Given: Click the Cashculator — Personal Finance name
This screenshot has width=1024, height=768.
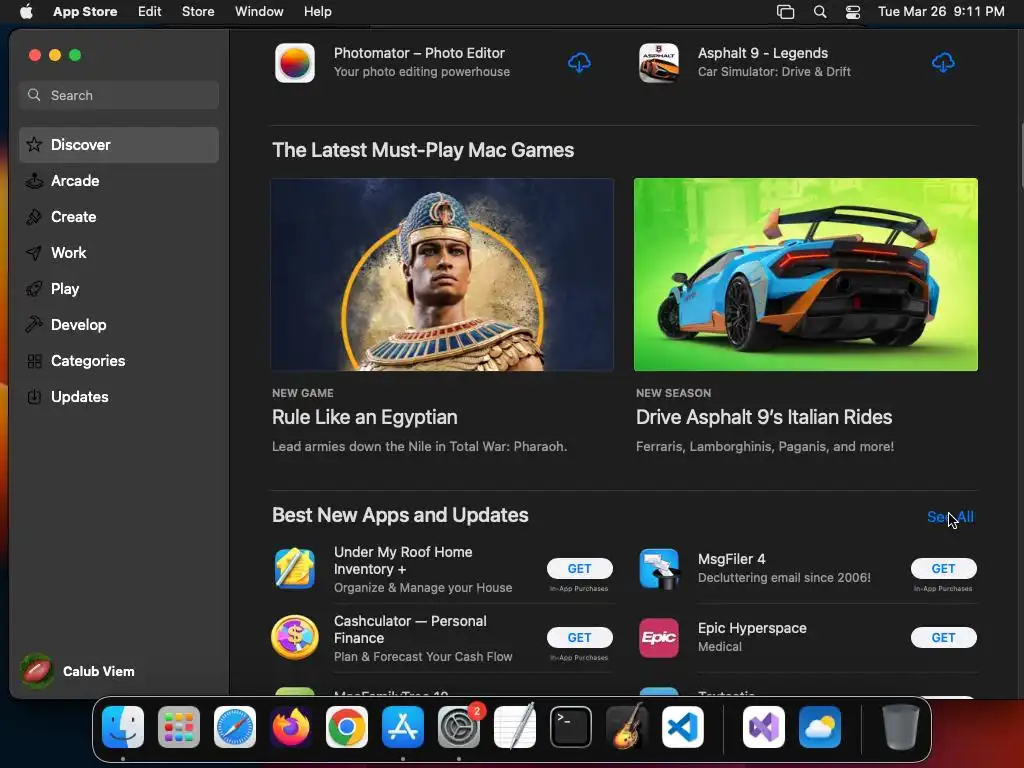Looking at the screenshot, I should [x=410, y=630].
